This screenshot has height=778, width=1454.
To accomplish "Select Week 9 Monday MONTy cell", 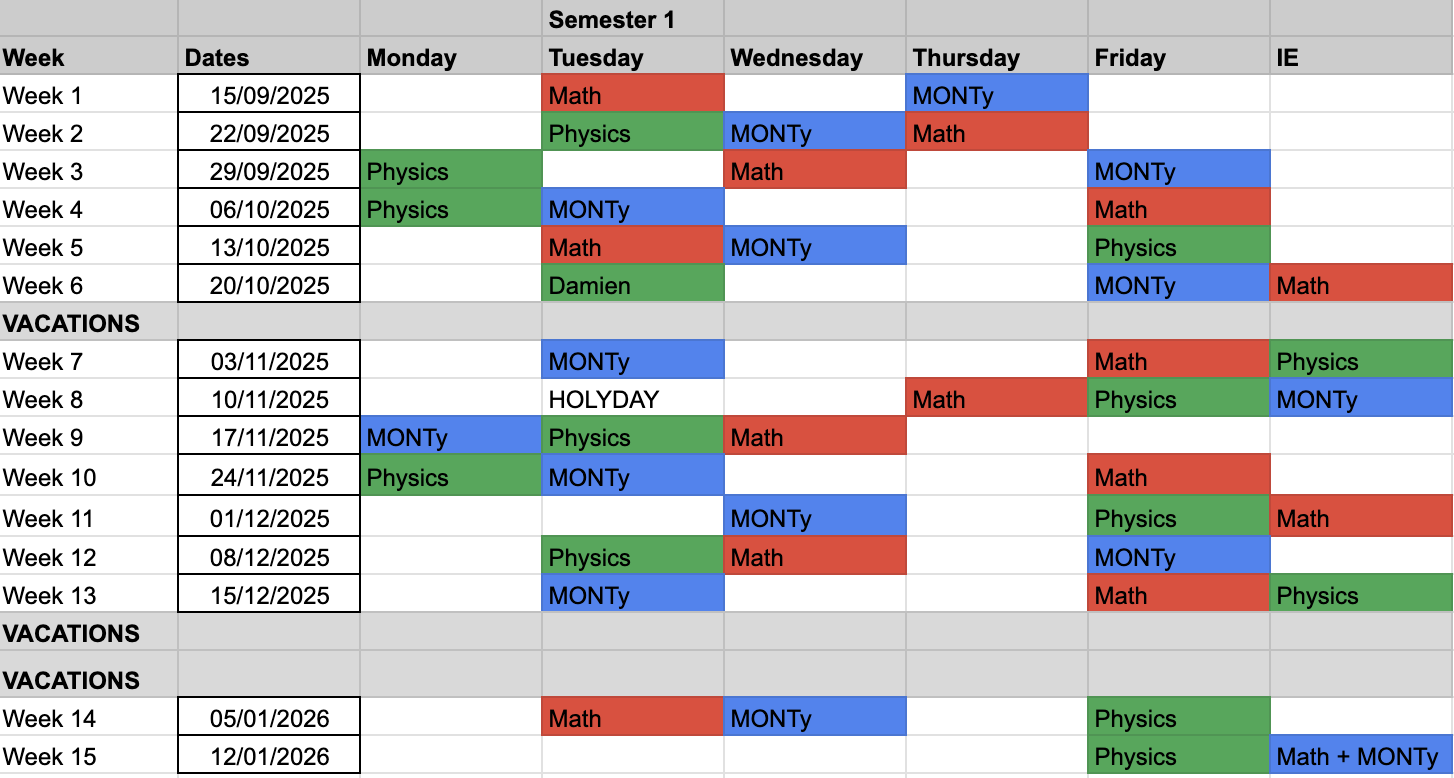I will [x=451, y=438].
